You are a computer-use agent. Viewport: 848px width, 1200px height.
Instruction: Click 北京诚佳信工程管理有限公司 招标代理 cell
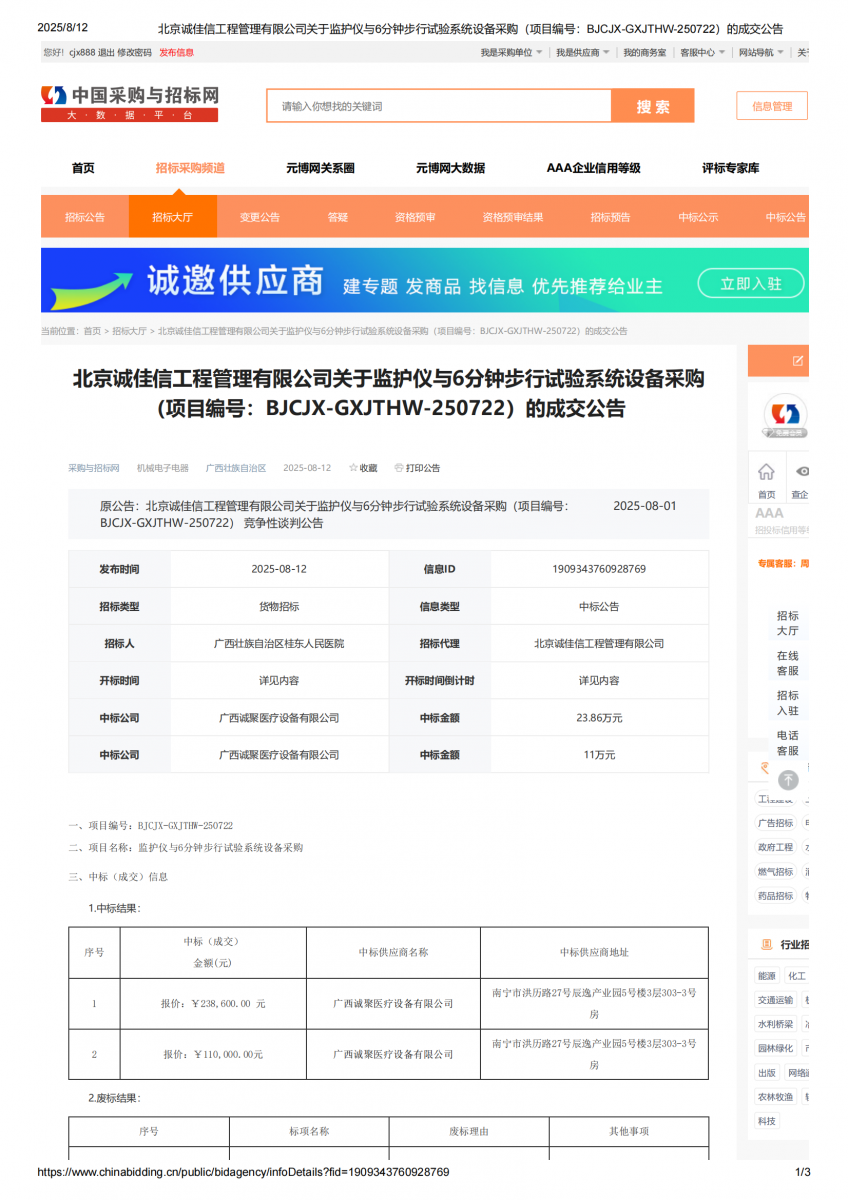click(x=599, y=644)
